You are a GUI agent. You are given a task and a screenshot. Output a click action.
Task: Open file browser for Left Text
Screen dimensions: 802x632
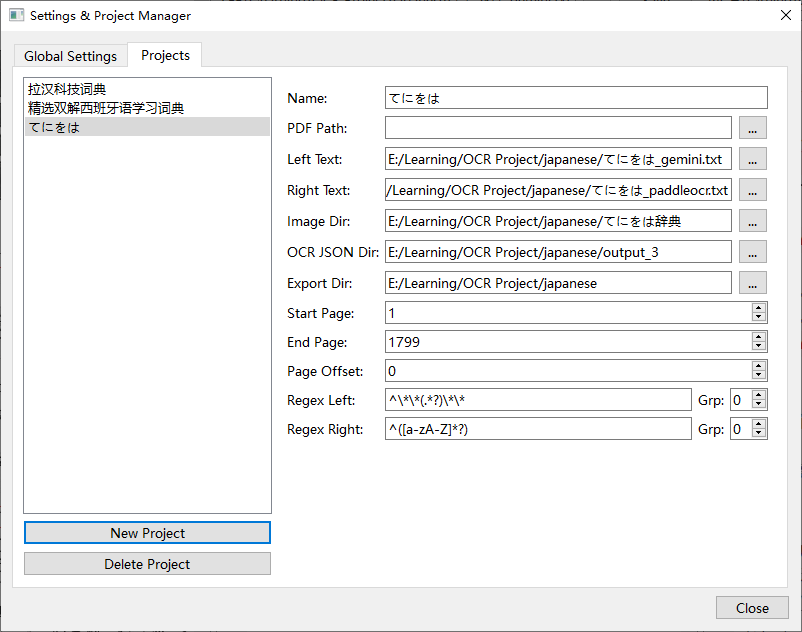click(x=753, y=159)
